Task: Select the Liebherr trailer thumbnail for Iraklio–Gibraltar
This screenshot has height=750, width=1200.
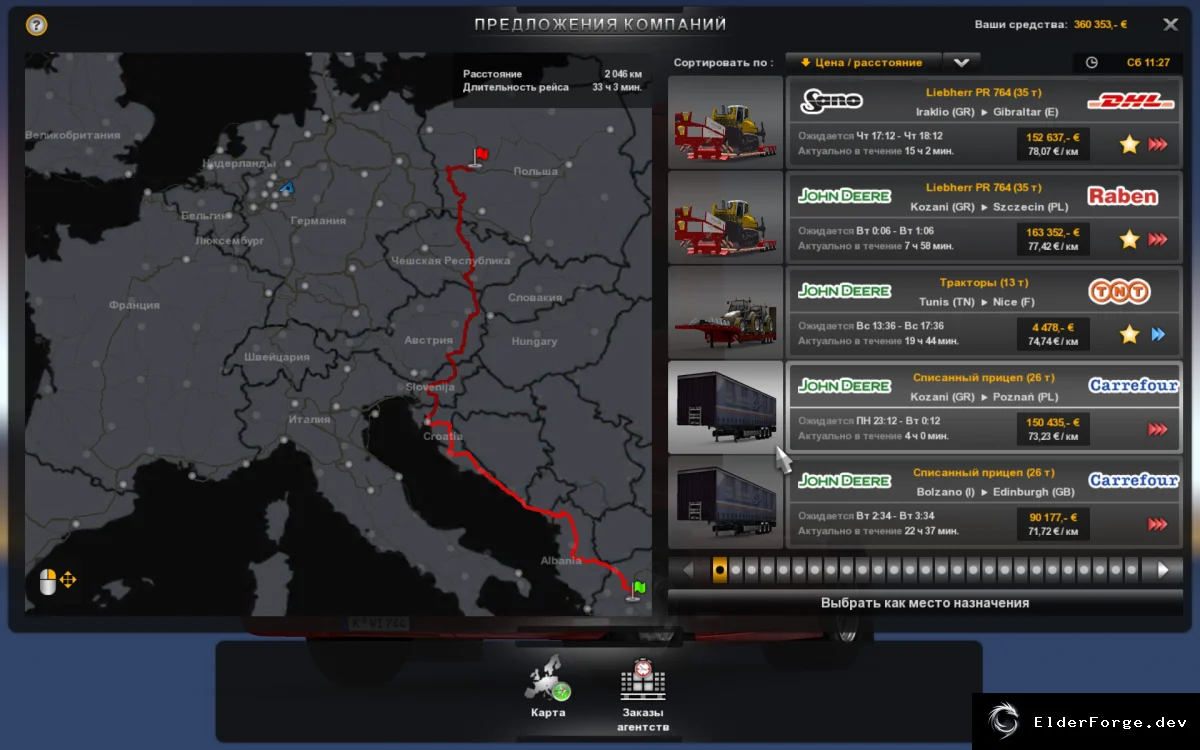Action: (725, 122)
